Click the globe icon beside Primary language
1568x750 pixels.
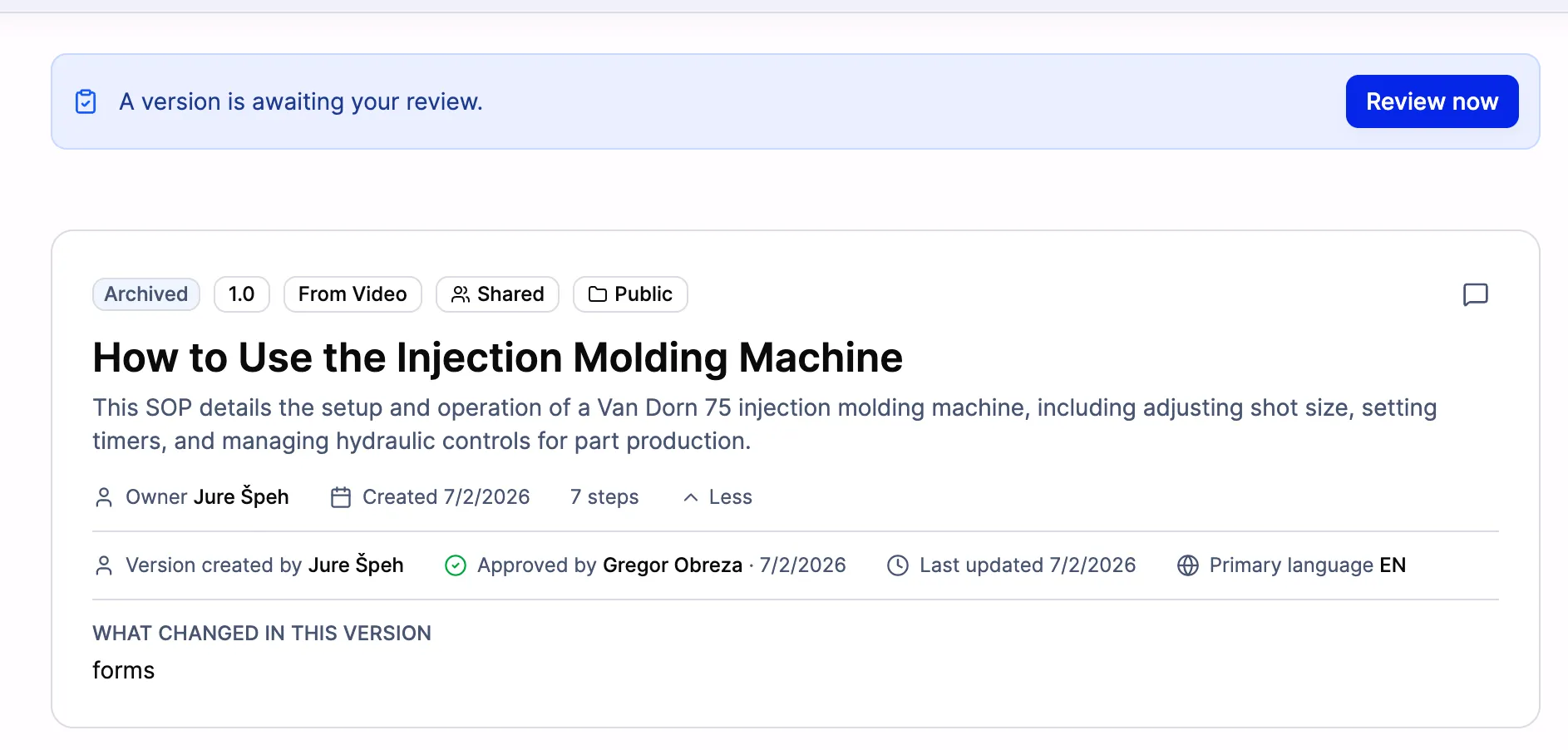(1188, 565)
